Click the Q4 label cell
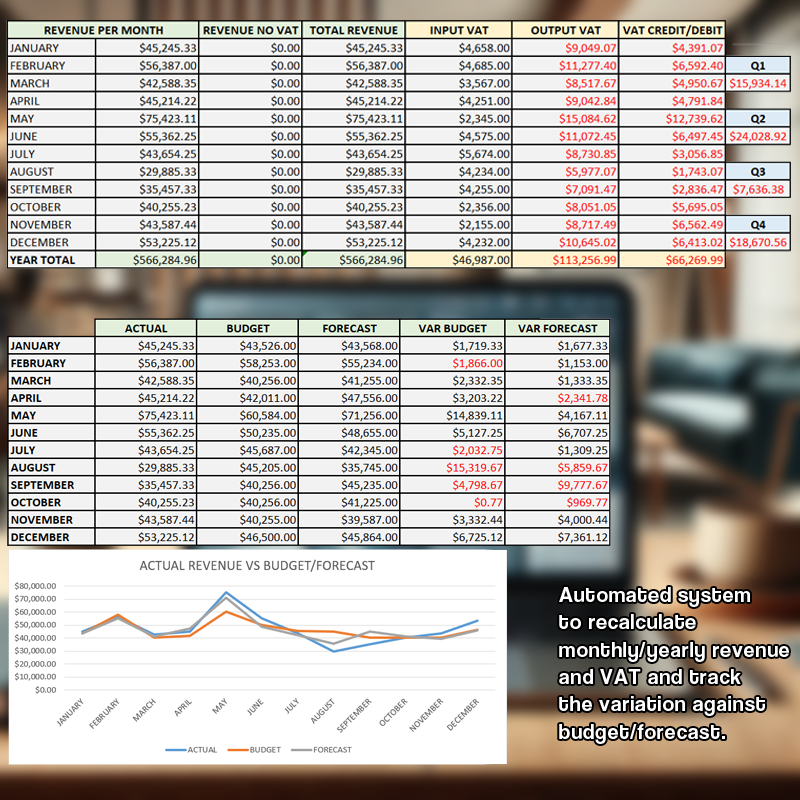 point(758,224)
